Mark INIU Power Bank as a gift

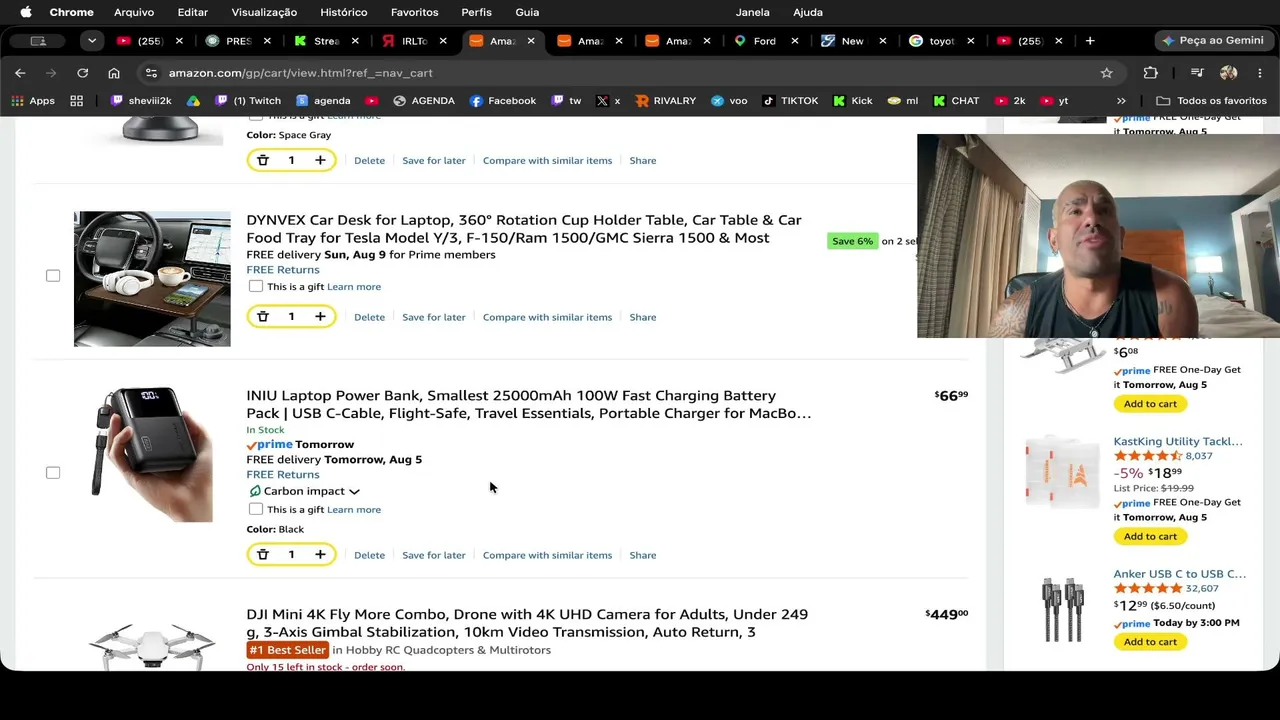pos(256,509)
